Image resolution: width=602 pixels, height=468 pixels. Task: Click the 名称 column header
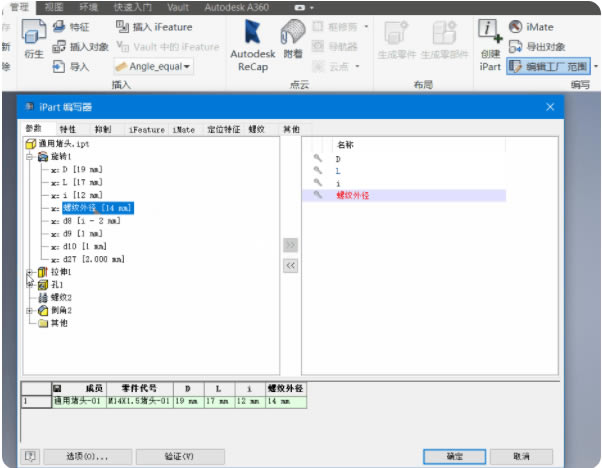coord(345,145)
